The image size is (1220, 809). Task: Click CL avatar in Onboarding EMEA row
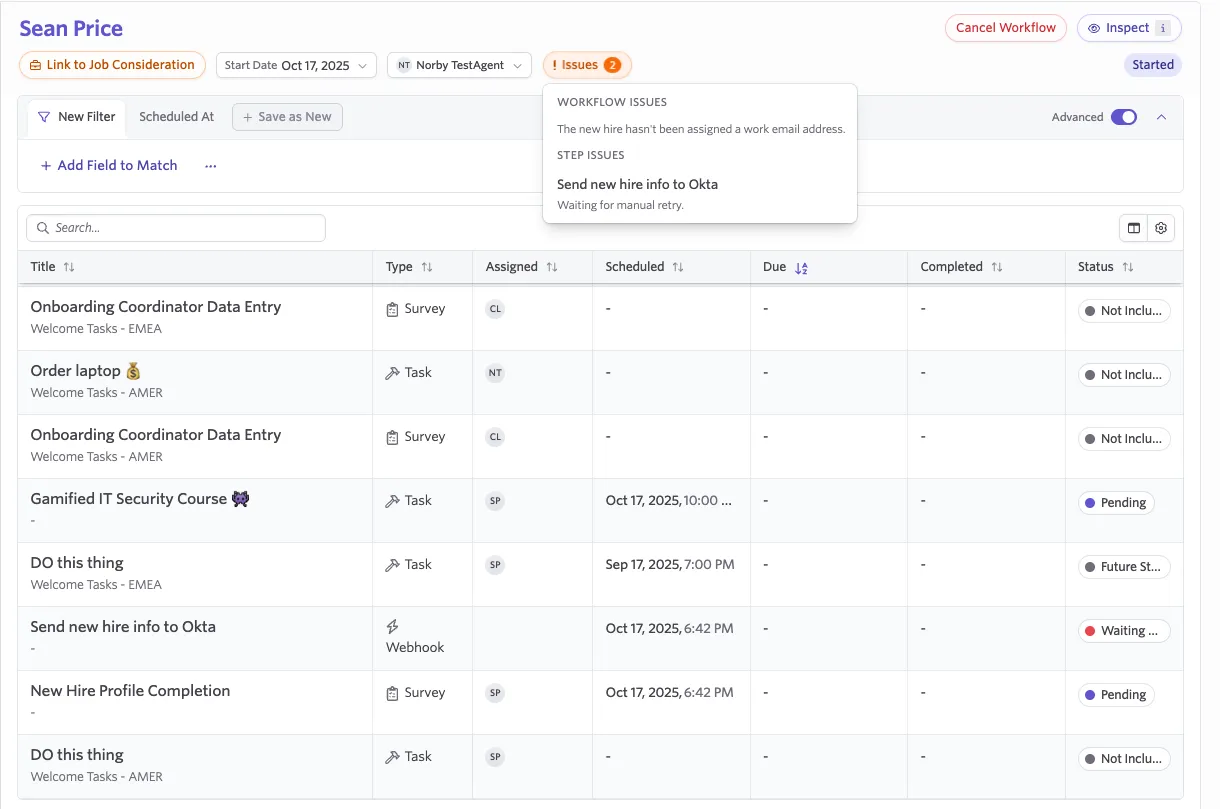click(495, 309)
